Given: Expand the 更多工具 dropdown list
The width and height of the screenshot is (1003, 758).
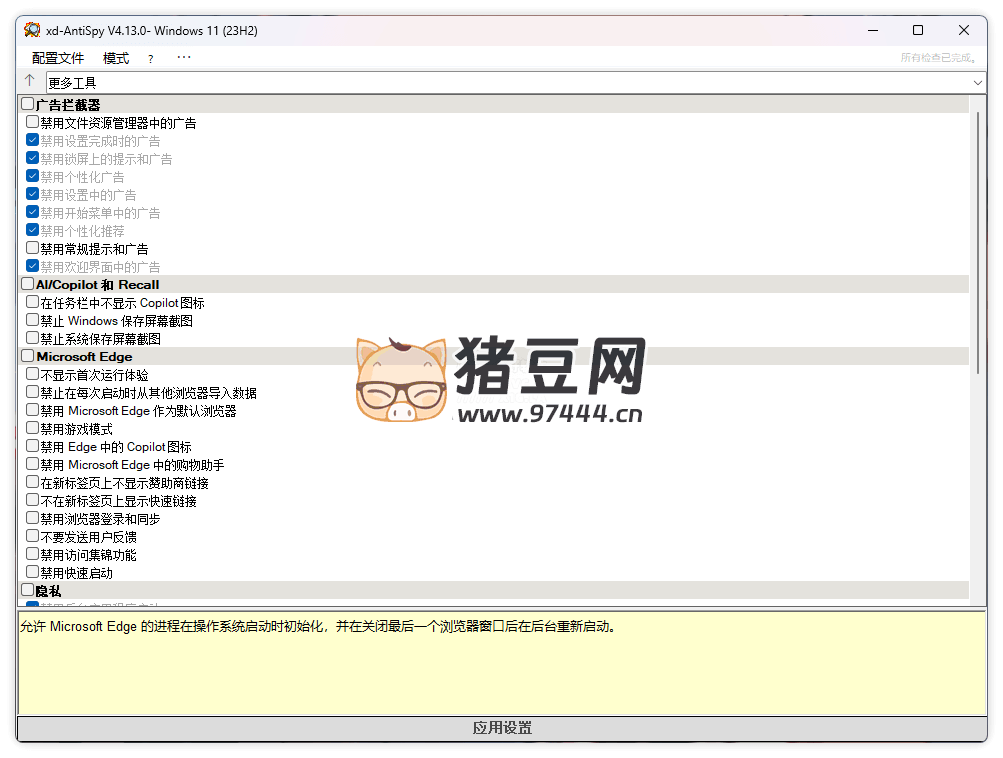Looking at the screenshot, I should [977, 83].
